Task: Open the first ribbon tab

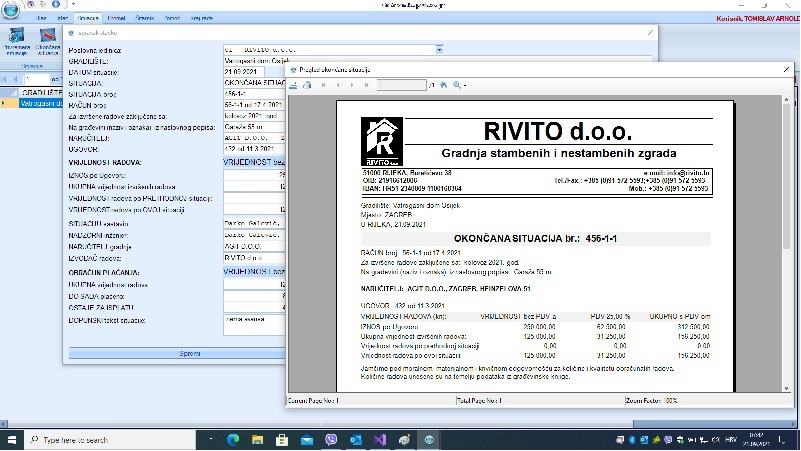Action: coord(41,18)
